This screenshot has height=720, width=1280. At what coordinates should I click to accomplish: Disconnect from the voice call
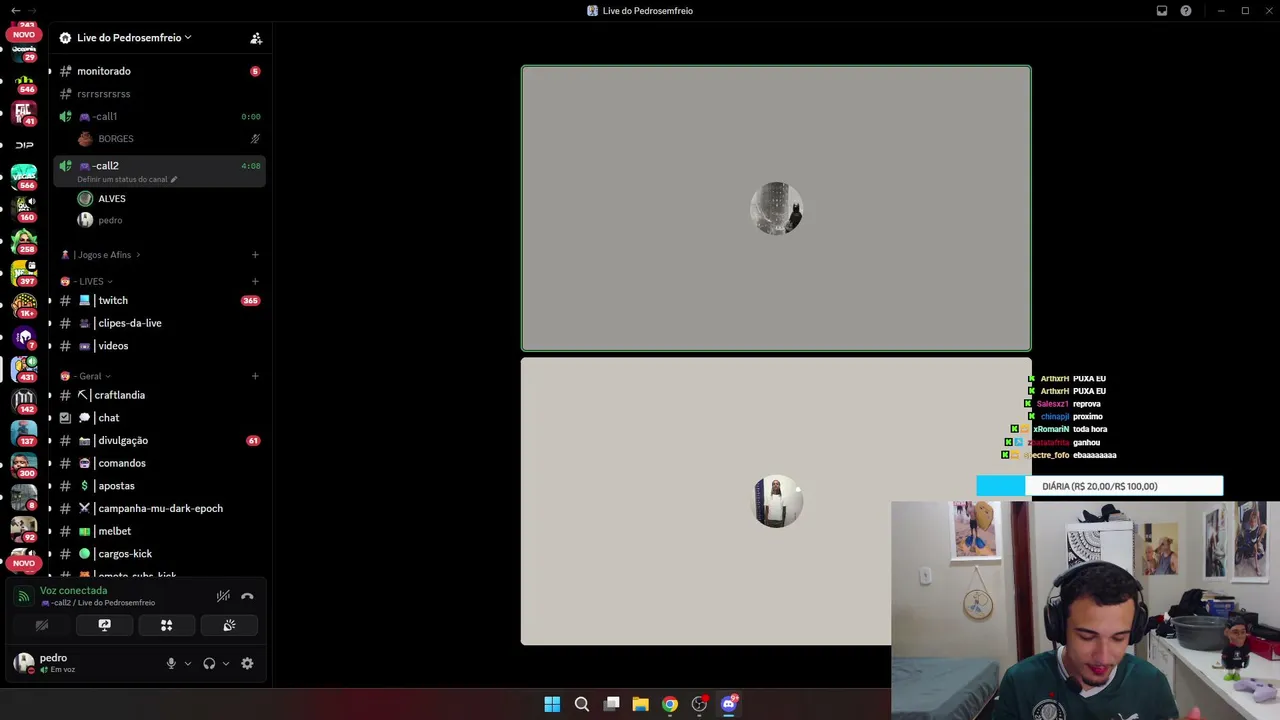pyautogui.click(x=247, y=596)
